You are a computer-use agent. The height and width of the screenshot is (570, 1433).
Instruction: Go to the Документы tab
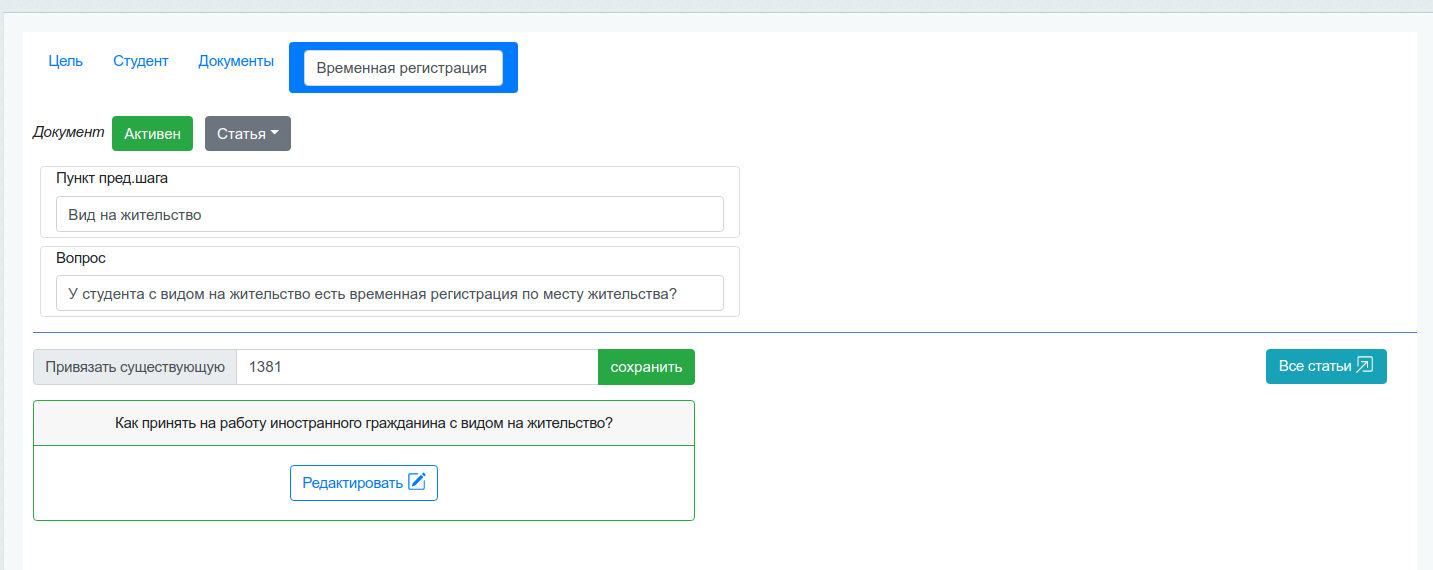236,61
